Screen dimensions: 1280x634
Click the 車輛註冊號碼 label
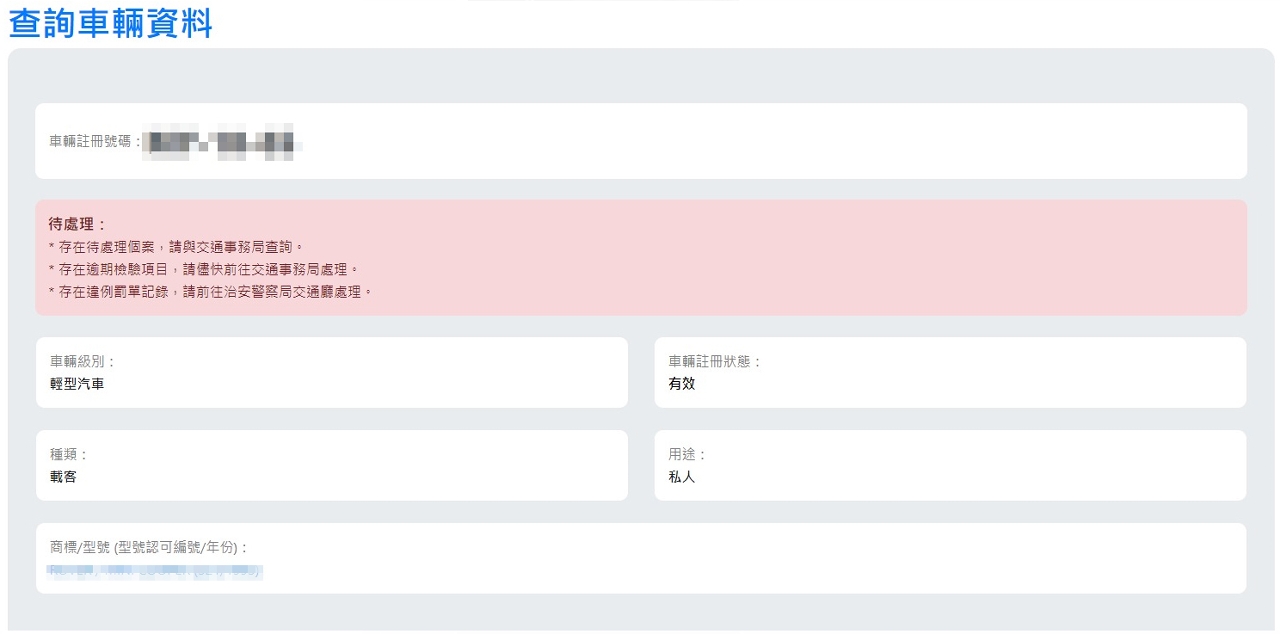click(x=96, y=141)
